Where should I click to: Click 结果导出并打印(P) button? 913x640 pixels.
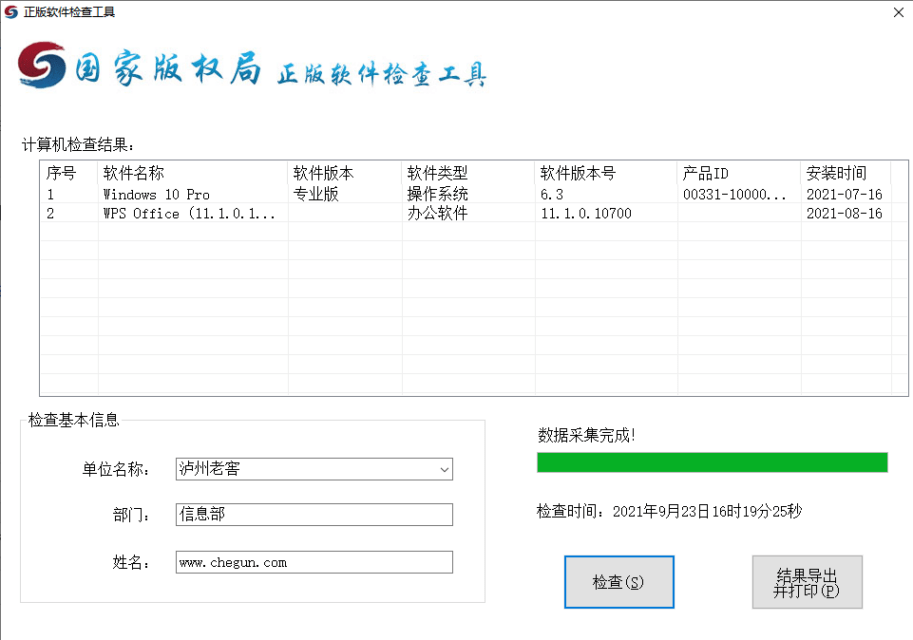click(807, 582)
